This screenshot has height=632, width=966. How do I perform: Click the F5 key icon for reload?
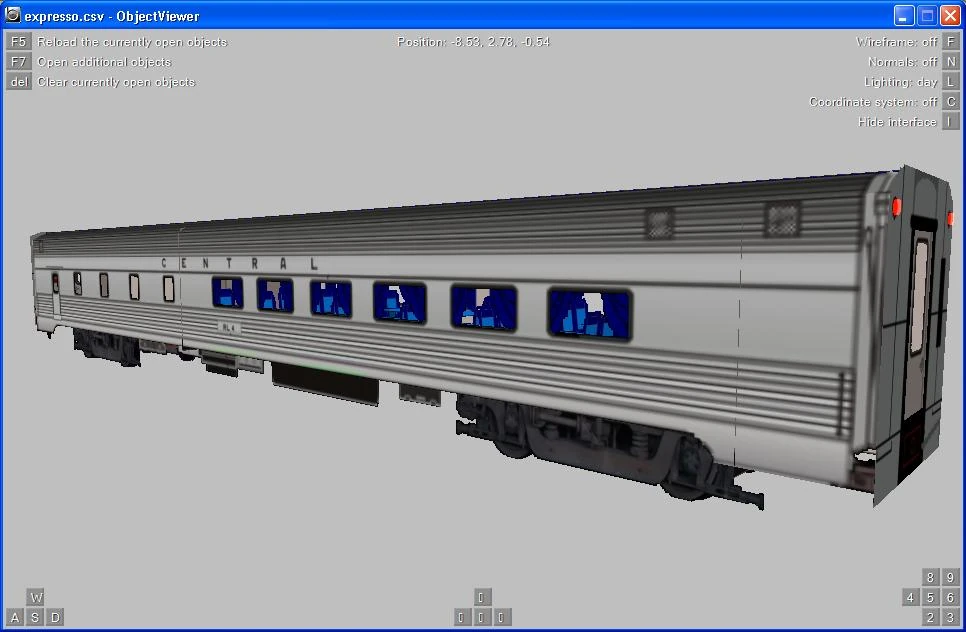(x=18, y=42)
